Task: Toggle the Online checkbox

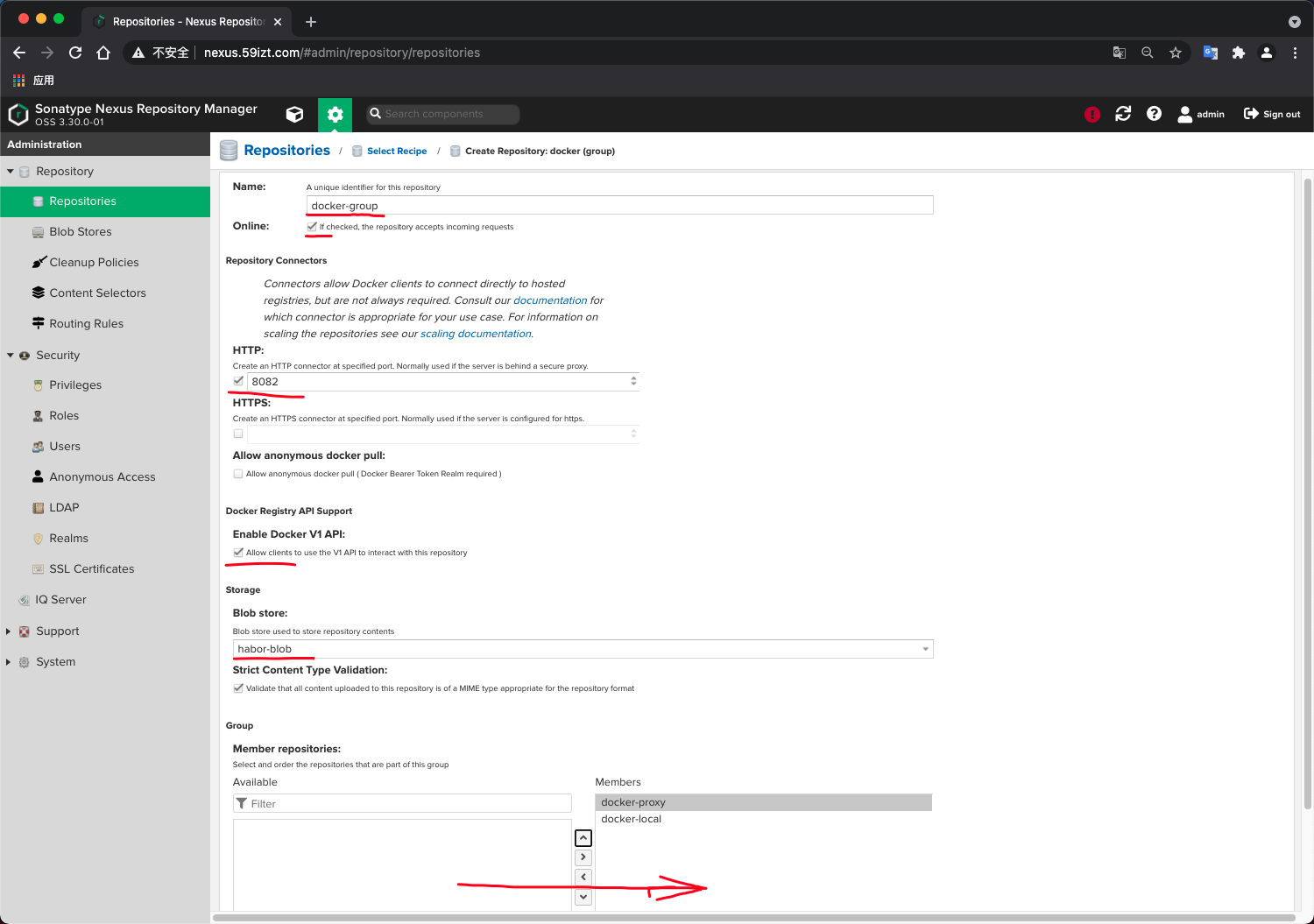Action: tap(312, 226)
